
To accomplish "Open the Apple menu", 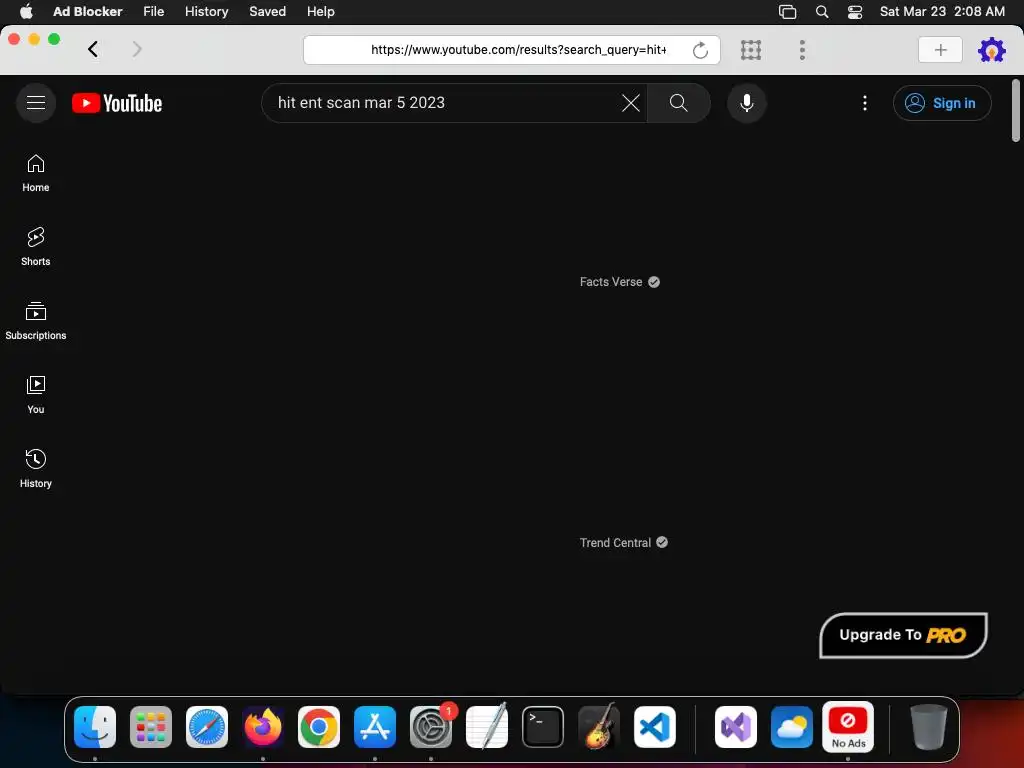I will pyautogui.click(x=26, y=11).
